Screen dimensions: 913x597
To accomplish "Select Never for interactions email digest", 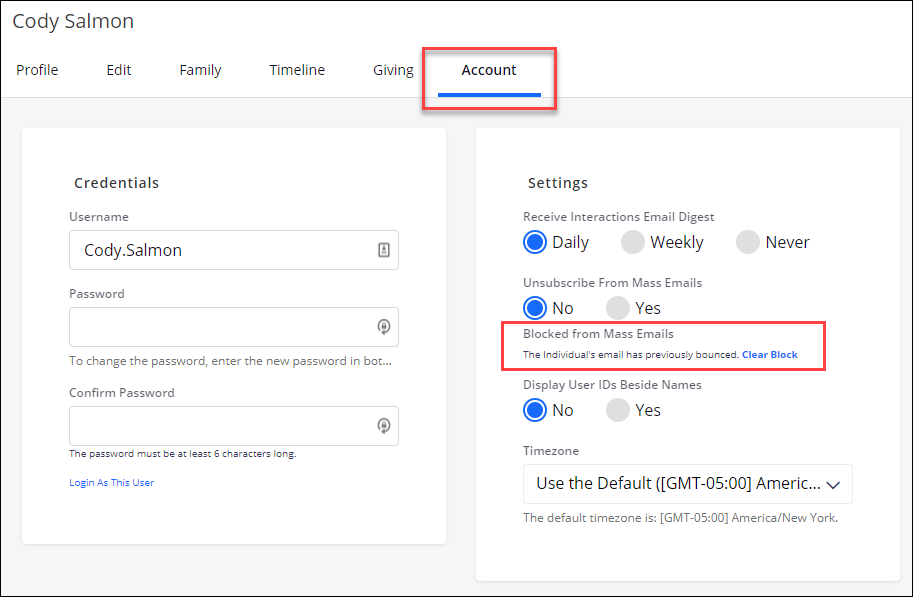I will [747, 242].
